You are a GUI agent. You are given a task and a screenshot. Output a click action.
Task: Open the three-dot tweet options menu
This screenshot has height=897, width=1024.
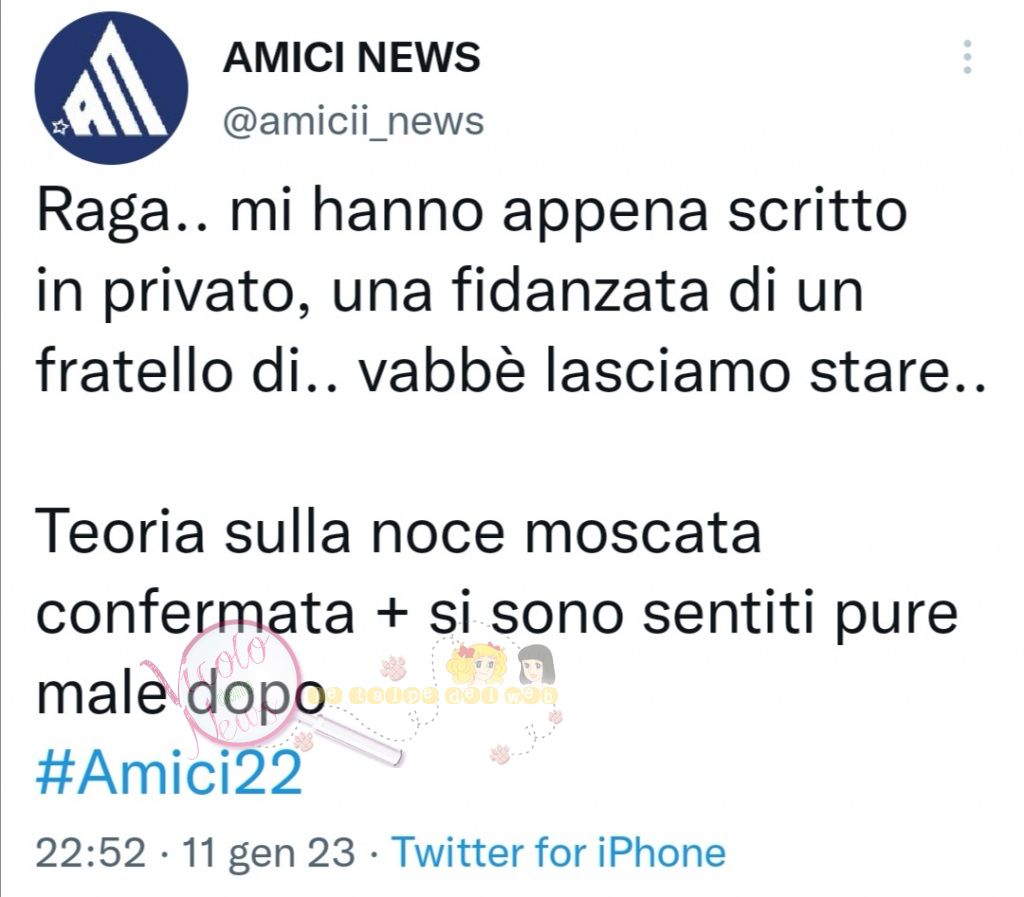click(x=967, y=57)
